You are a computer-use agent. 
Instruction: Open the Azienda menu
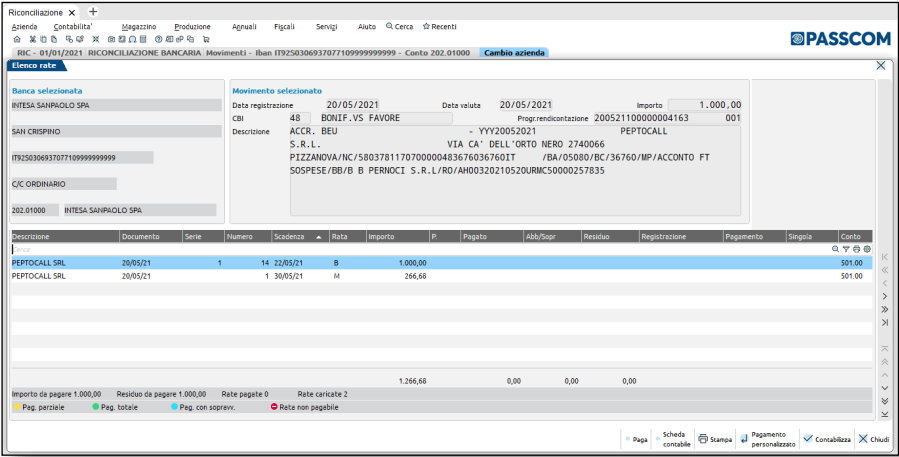click(x=25, y=27)
